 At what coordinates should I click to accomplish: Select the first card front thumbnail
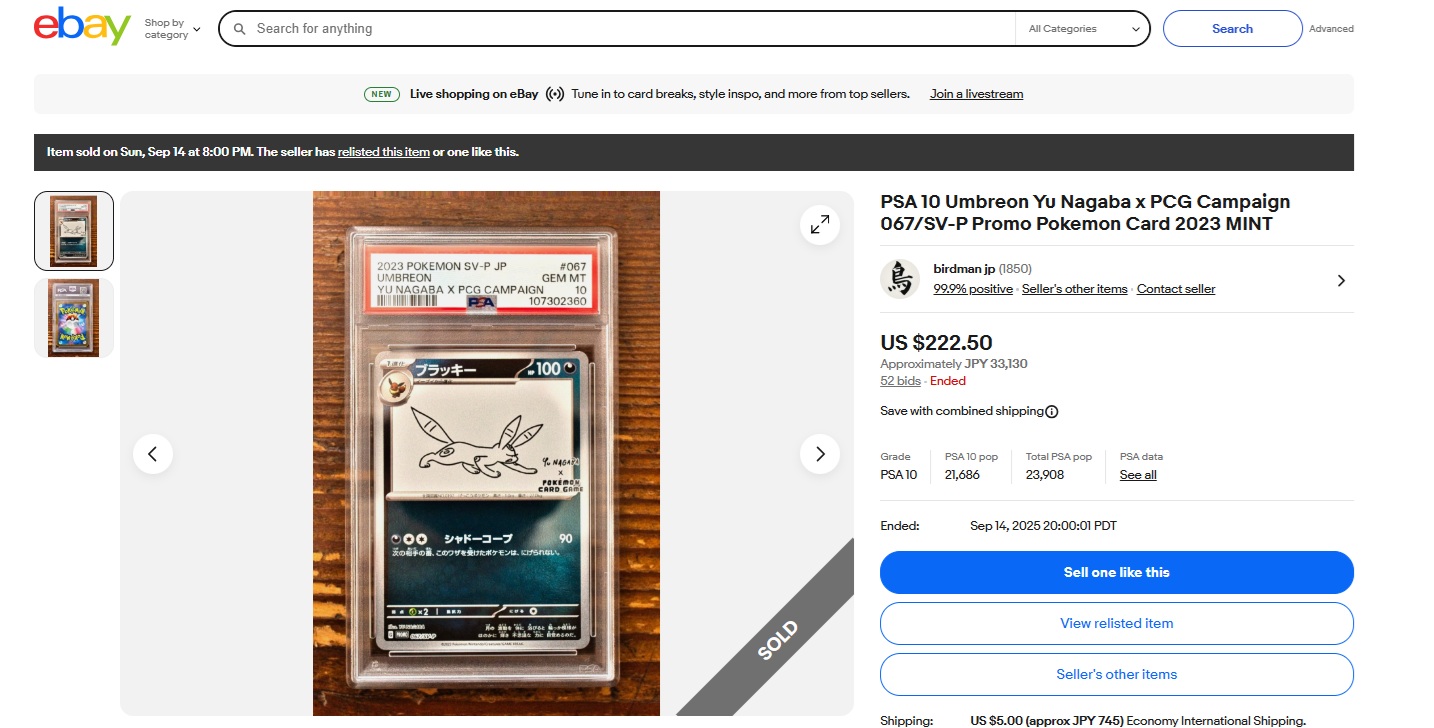coord(74,231)
